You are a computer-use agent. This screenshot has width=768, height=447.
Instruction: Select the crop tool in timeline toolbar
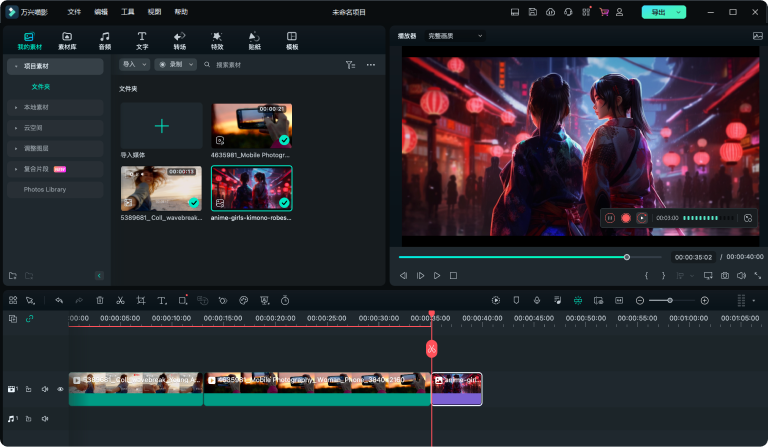point(141,300)
